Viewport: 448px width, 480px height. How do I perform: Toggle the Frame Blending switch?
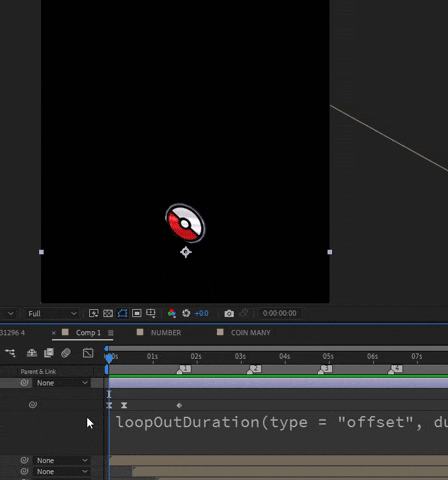tap(49, 353)
